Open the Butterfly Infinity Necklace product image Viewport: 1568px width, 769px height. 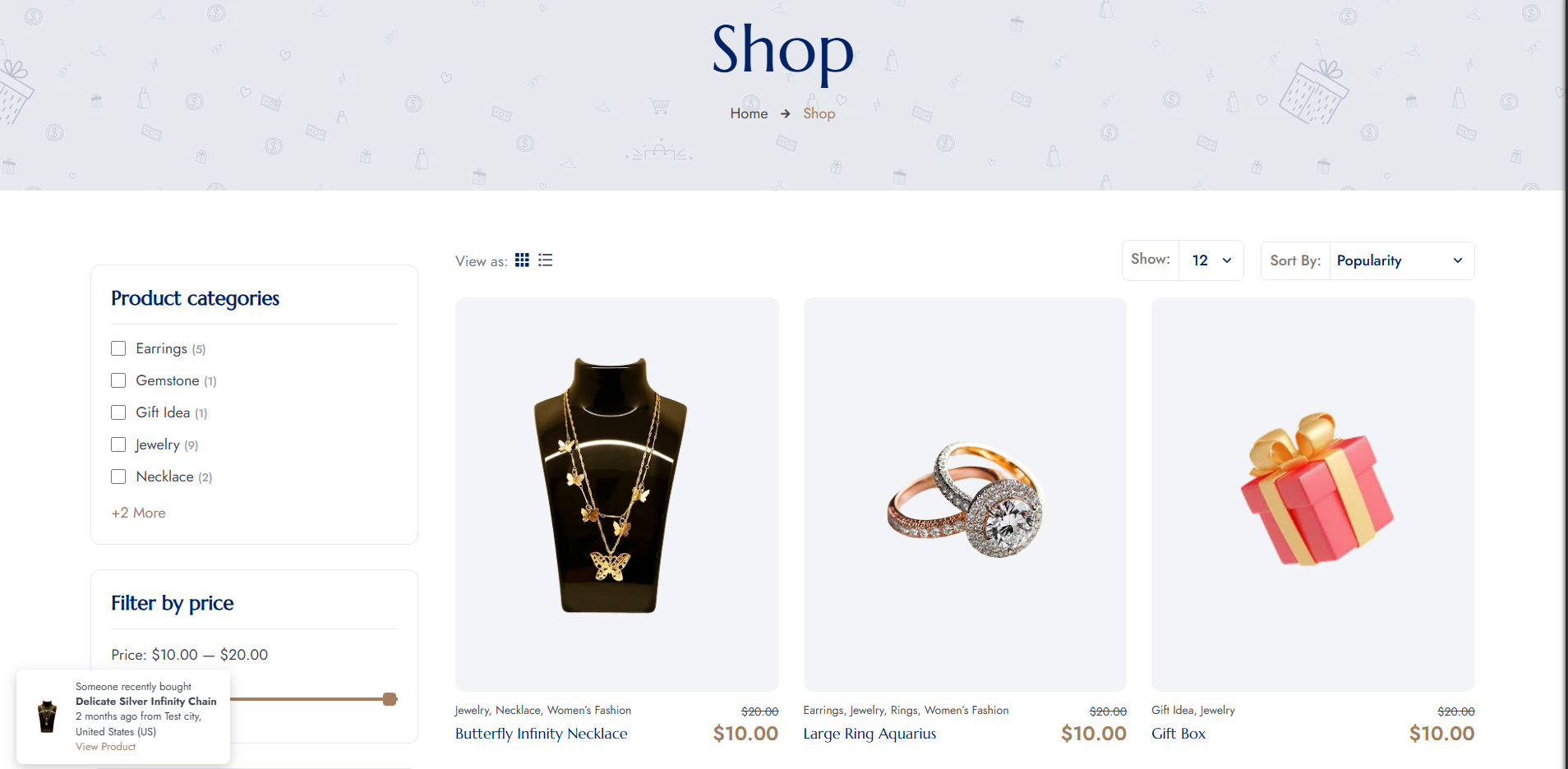pyautogui.click(x=616, y=494)
